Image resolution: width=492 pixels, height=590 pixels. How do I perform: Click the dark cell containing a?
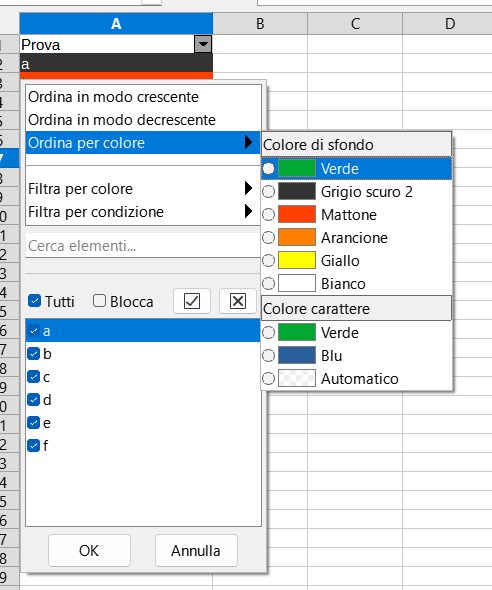coord(116,63)
